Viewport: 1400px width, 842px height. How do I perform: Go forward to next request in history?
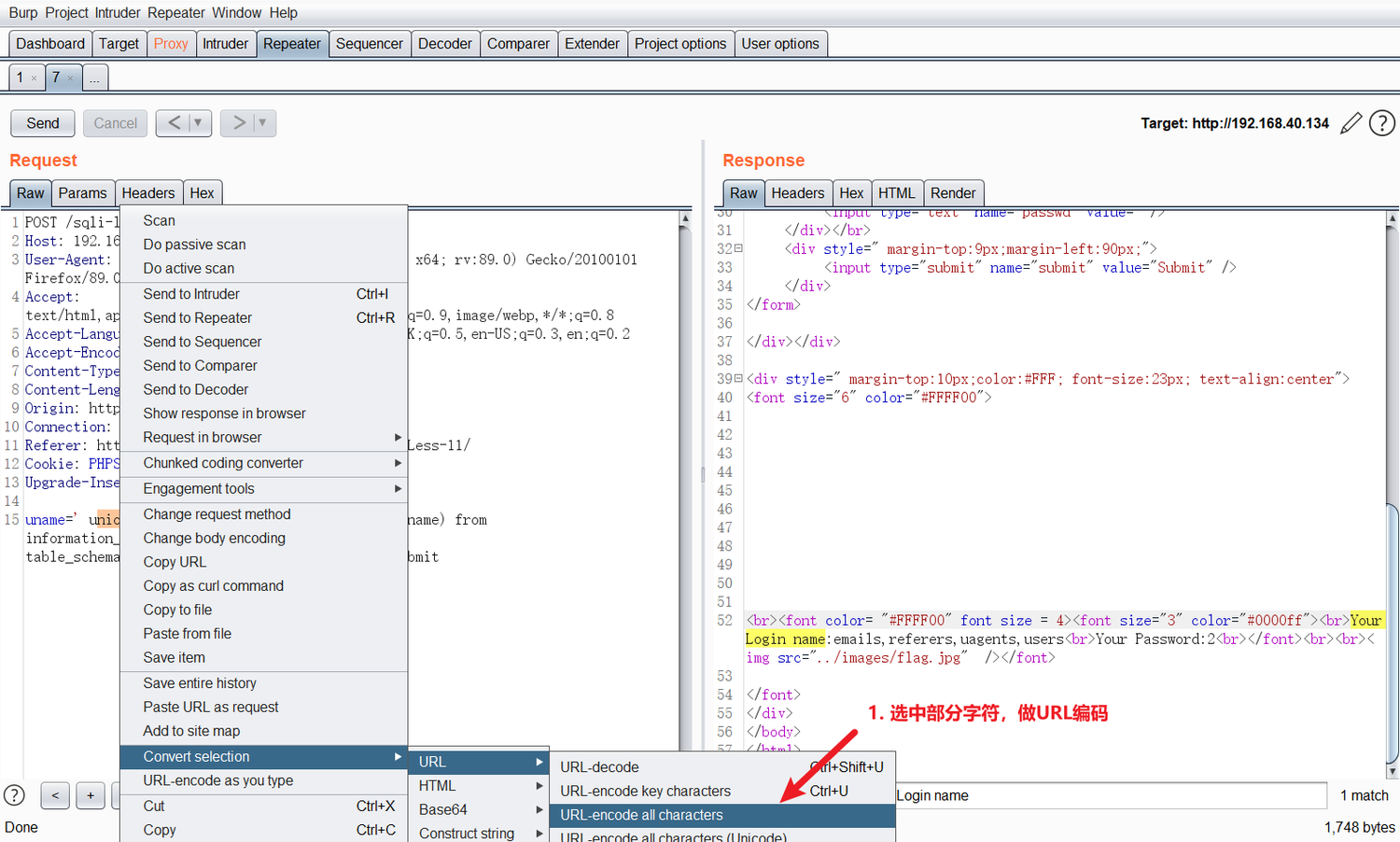pos(239,123)
